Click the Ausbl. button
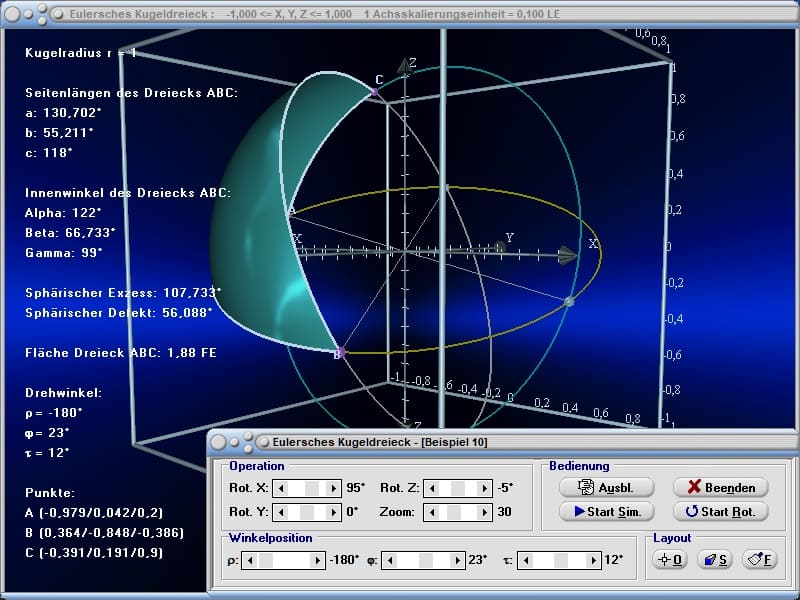 606,487
